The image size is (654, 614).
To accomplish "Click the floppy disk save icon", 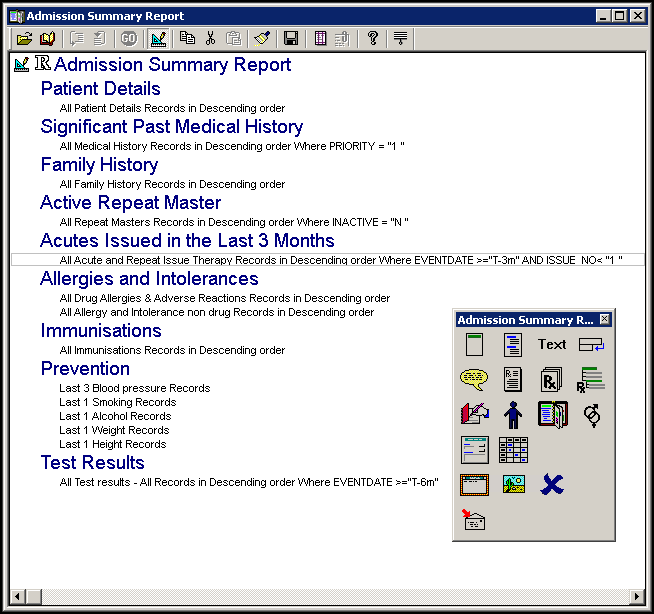I will [291, 39].
